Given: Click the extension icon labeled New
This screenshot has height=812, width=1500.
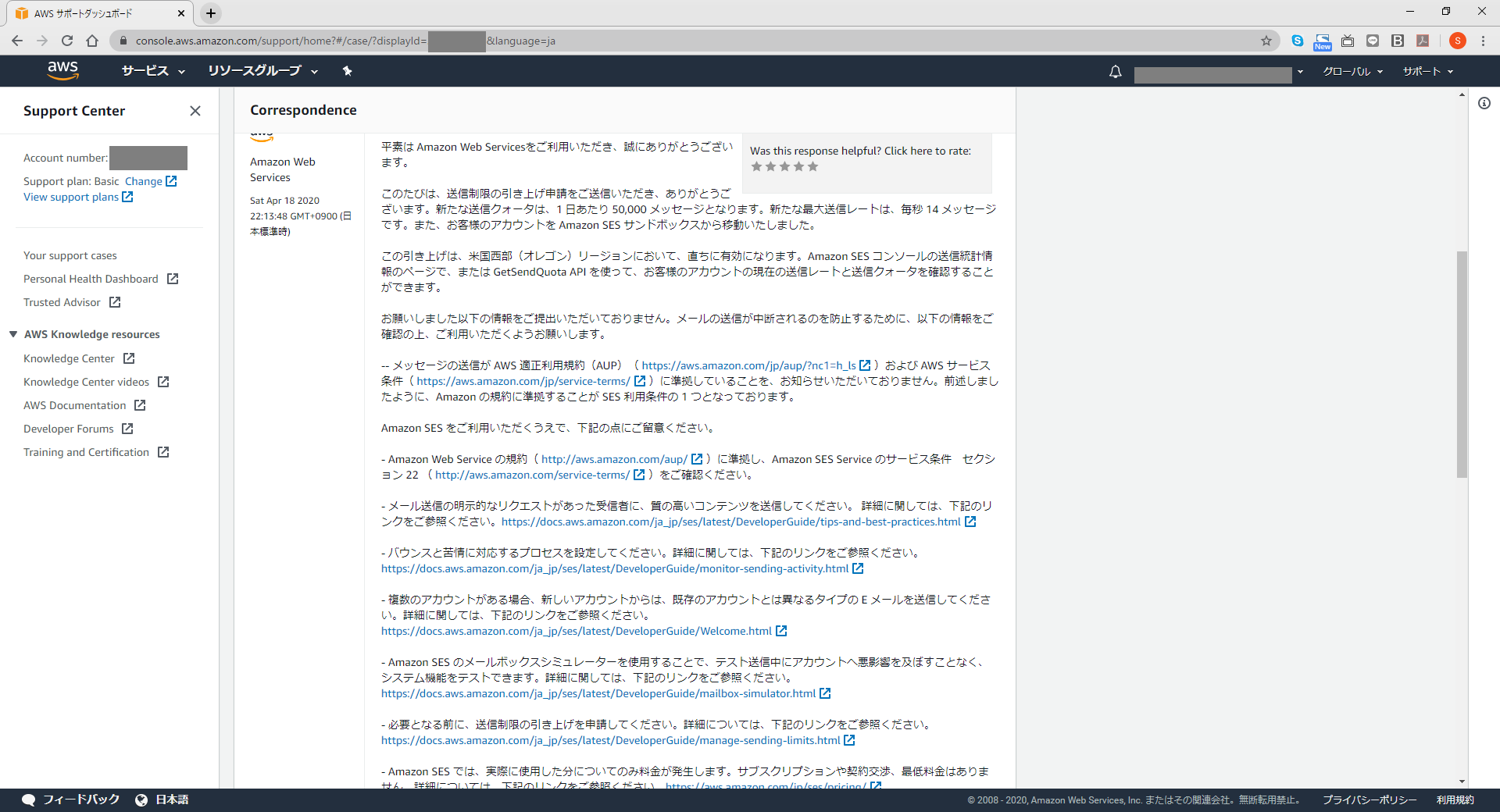Looking at the screenshot, I should click(1323, 41).
